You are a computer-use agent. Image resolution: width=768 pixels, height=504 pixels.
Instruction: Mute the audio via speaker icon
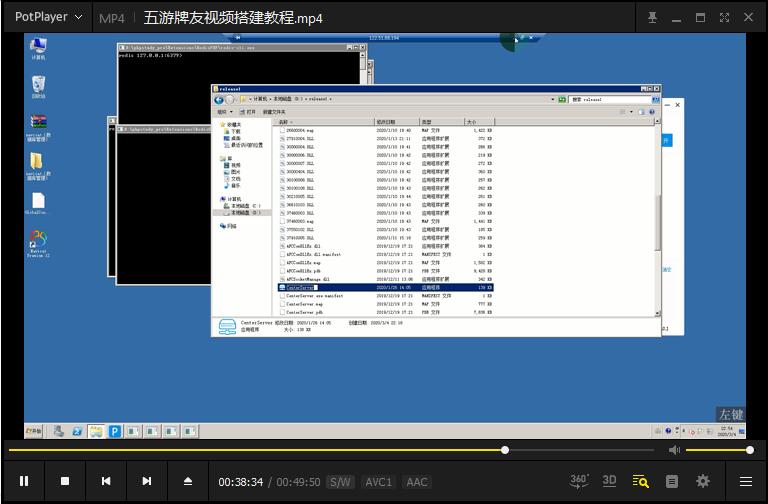coord(674,450)
